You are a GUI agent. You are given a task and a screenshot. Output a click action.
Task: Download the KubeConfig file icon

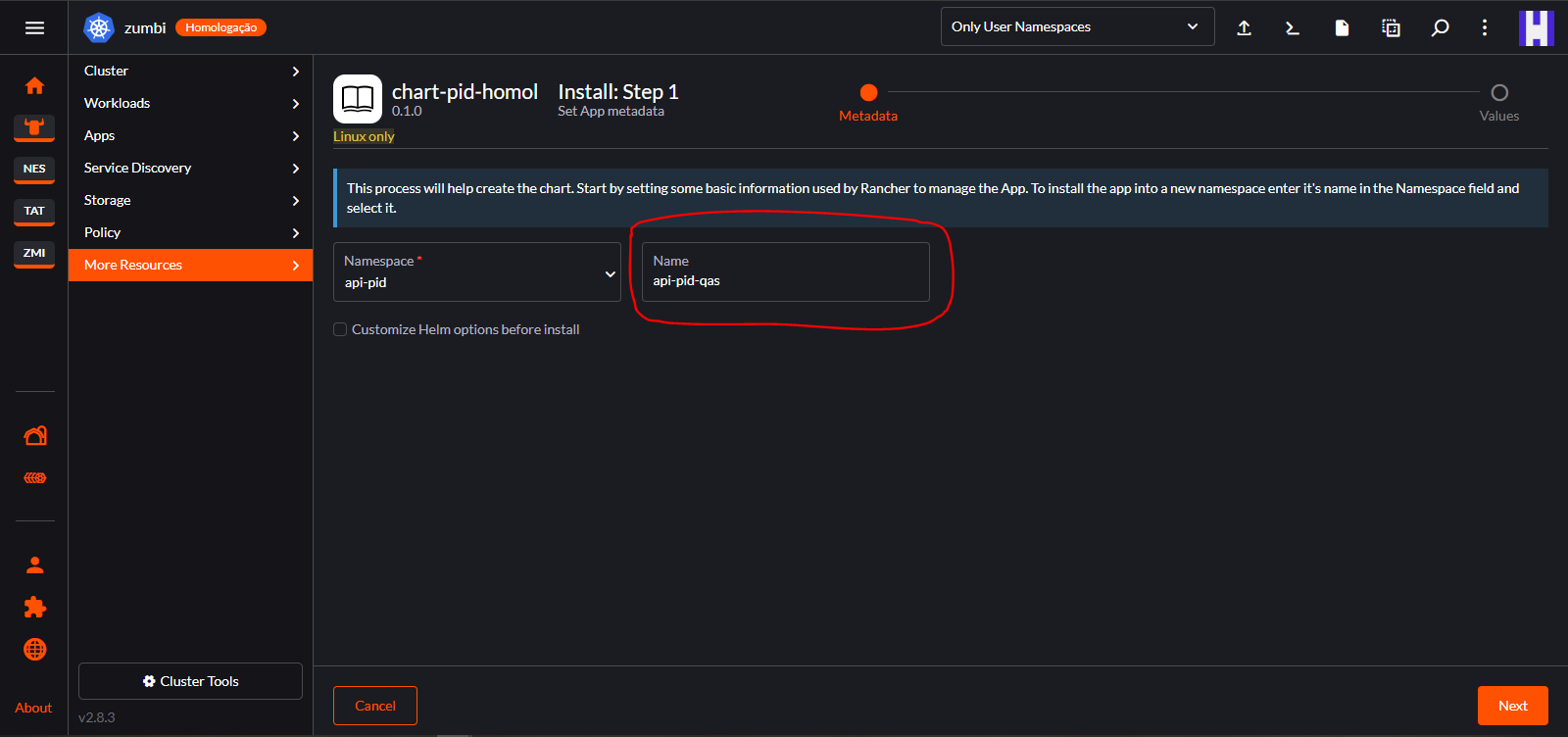[x=1342, y=27]
